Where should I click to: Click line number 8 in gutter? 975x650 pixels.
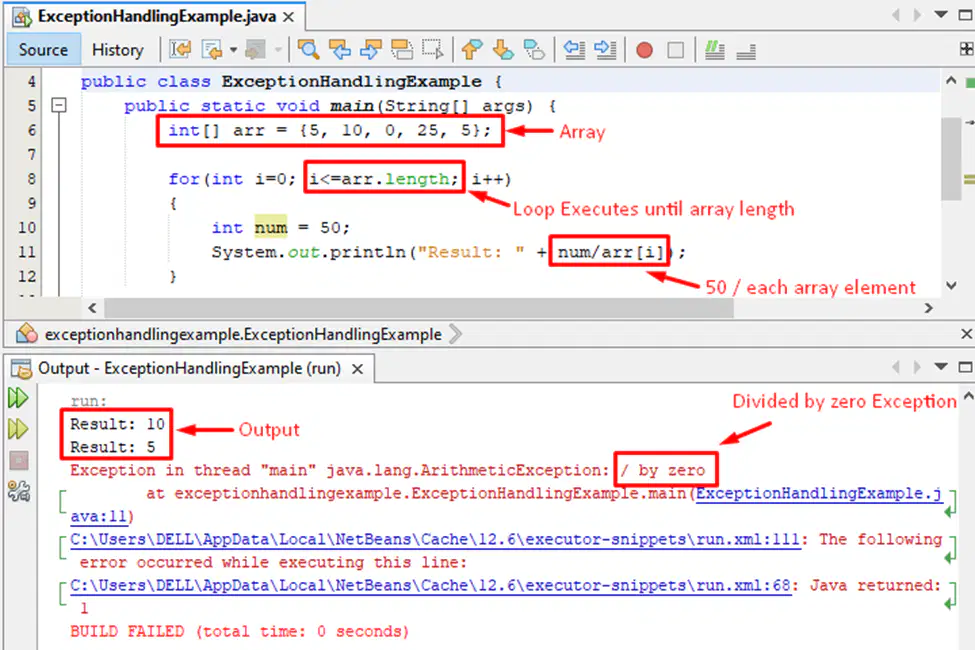31,179
